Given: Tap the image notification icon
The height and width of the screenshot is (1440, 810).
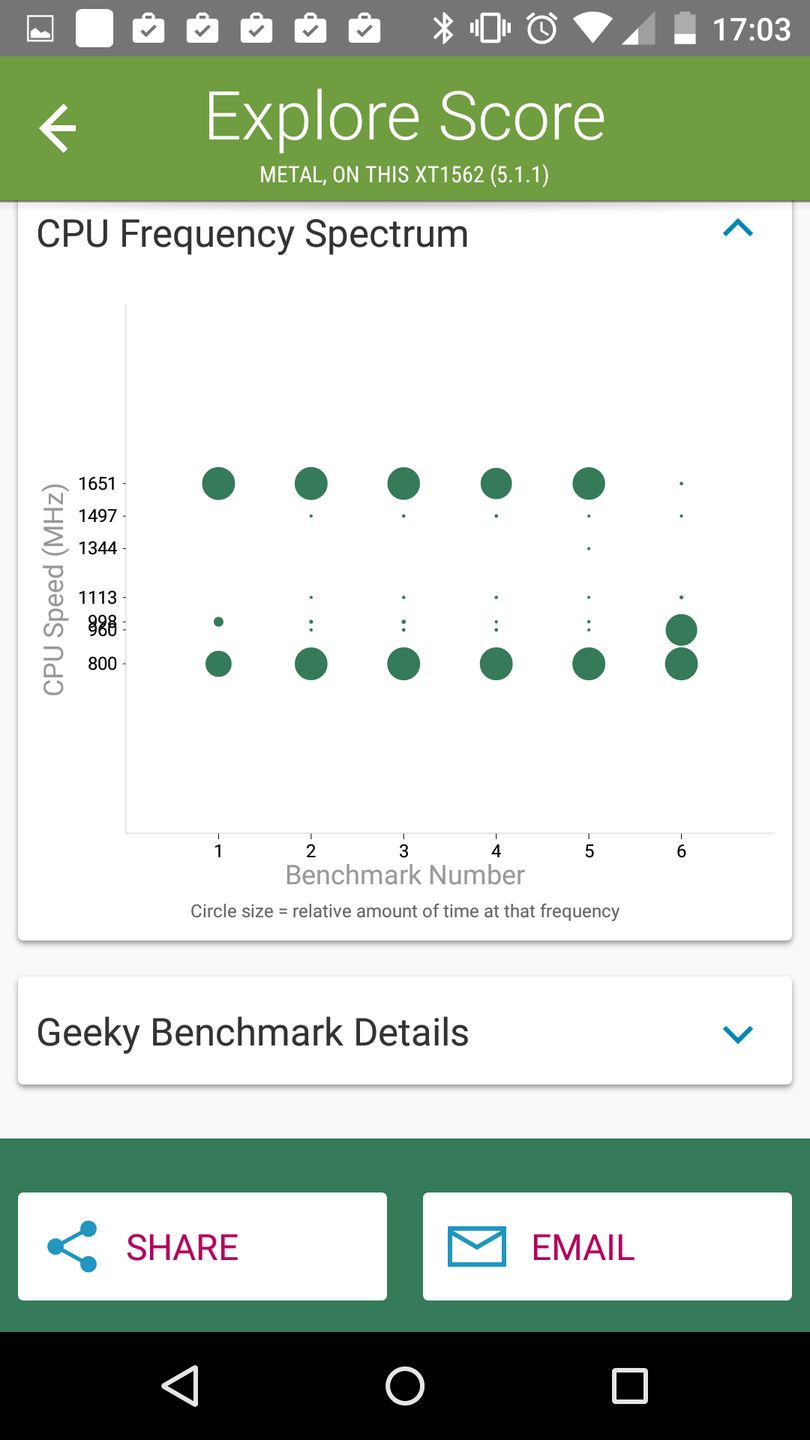Looking at the screenshot, I should pyautogui.click(x=40, y=28).
